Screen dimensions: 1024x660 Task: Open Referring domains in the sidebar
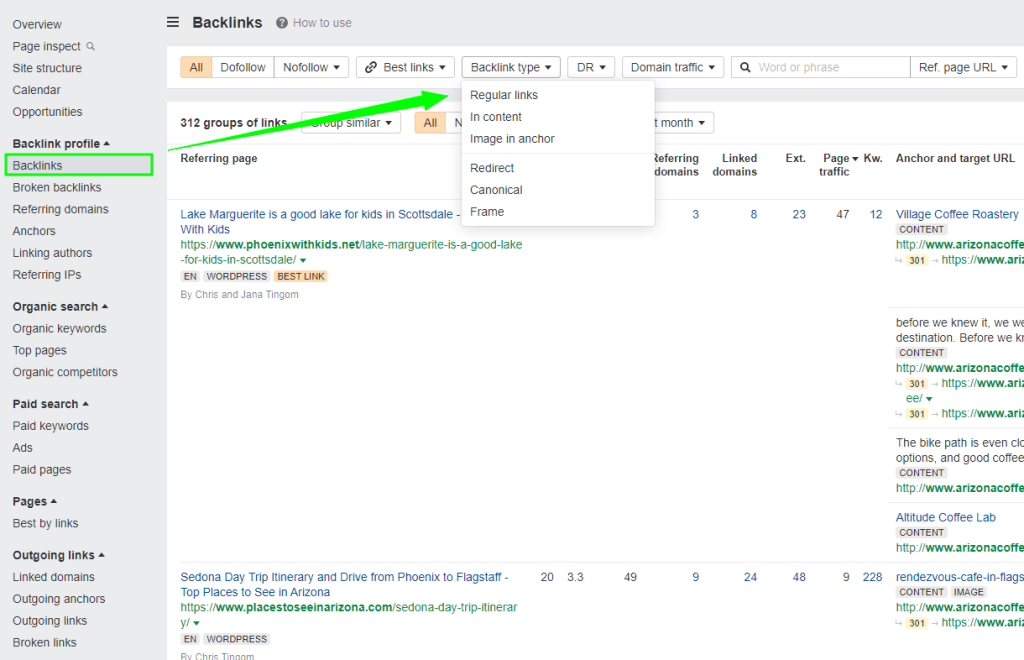tap(60, 209)
